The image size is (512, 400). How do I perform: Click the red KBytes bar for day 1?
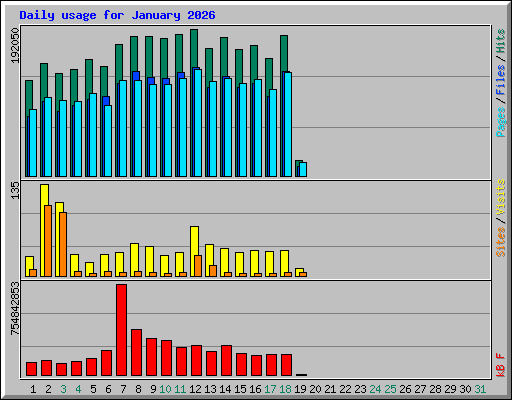point(32,369)
